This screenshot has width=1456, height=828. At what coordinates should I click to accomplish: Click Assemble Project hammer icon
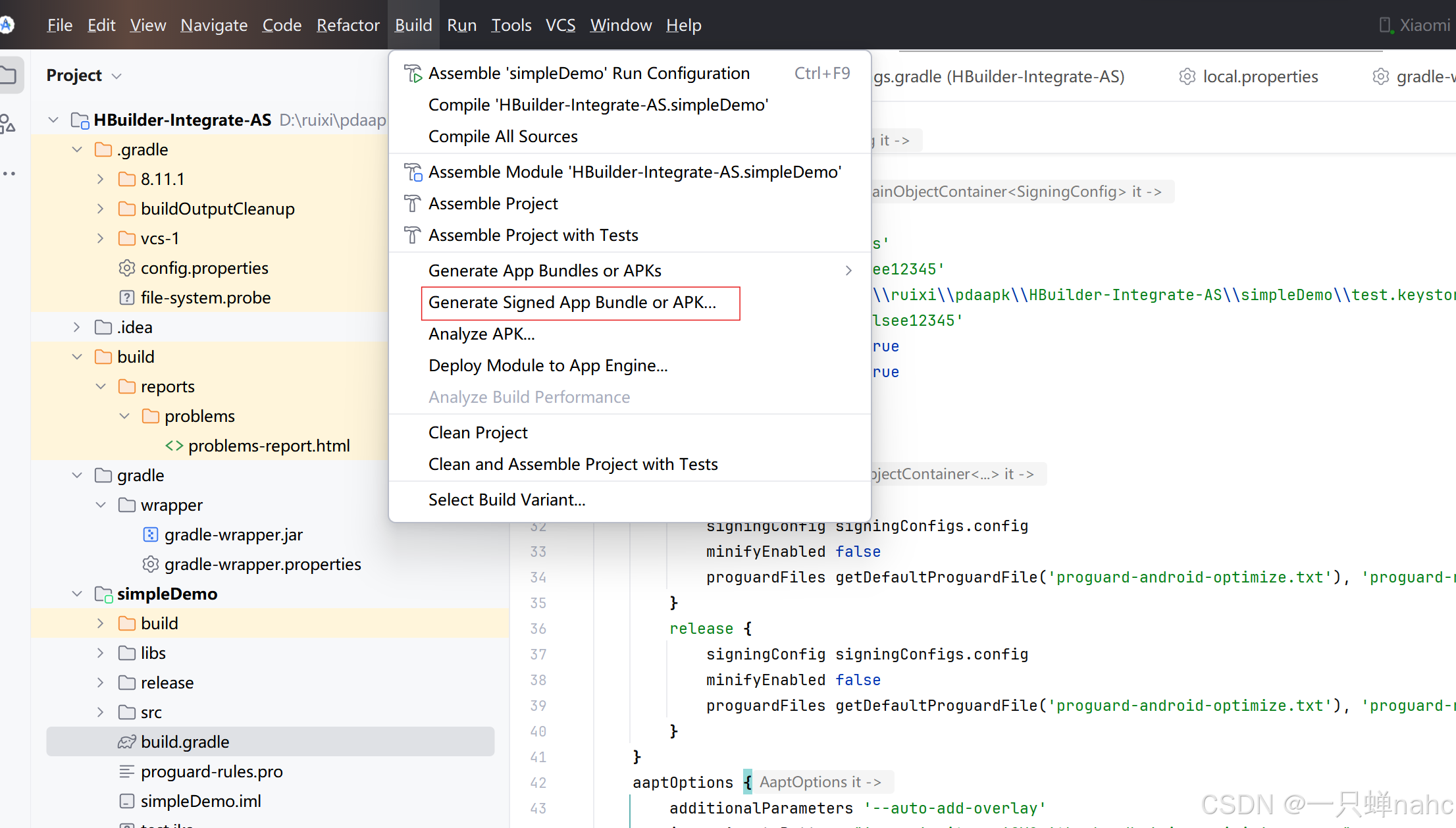[x=413, y=203]
